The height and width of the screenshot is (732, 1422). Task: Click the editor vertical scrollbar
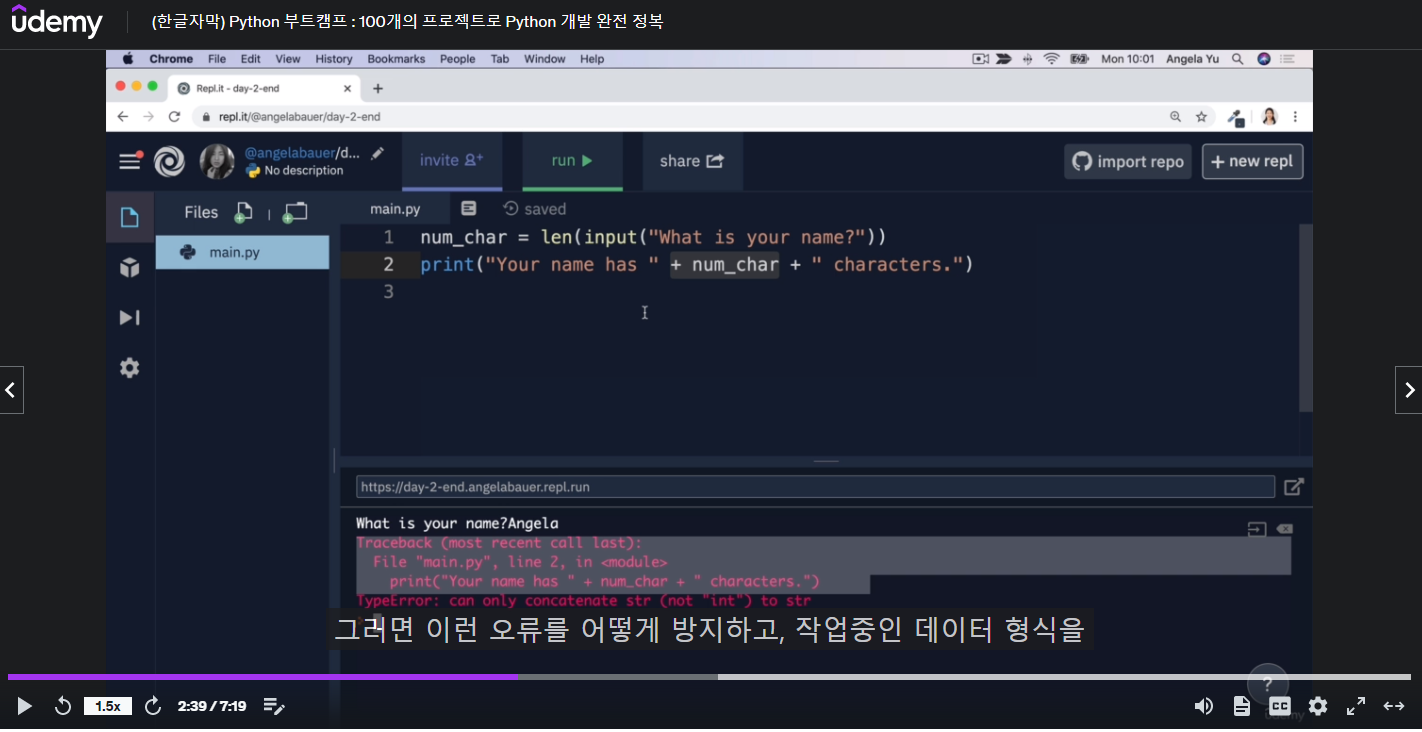1306,318
